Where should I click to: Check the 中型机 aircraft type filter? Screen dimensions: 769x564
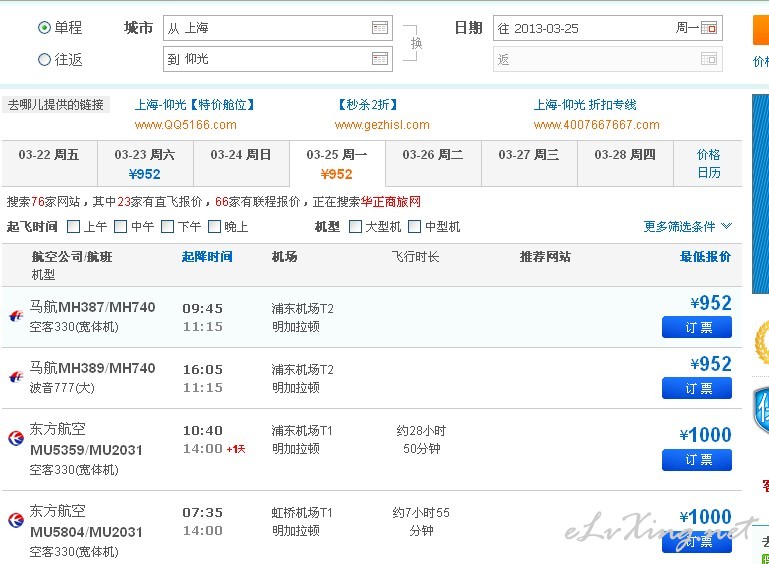tap(414, 227)
